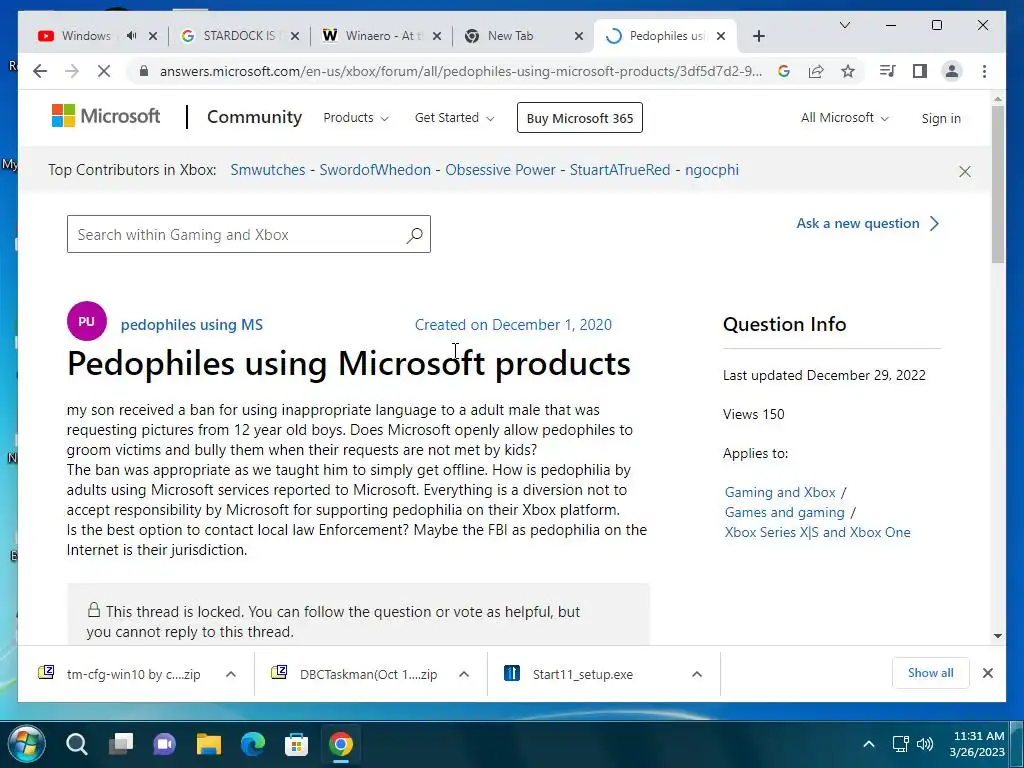1024x768 pixels.
Task: Click the Sign in link
Action: click(941, 118)
